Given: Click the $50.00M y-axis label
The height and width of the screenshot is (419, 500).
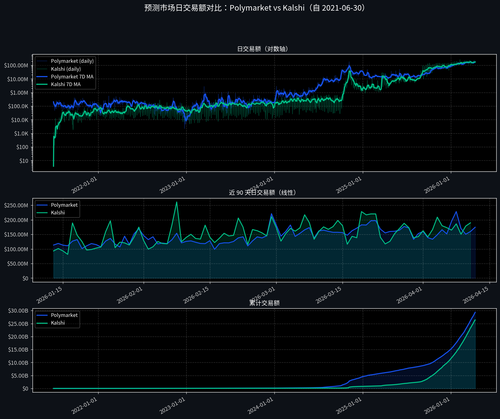Looking at the screenshot, I should point(17,264).
